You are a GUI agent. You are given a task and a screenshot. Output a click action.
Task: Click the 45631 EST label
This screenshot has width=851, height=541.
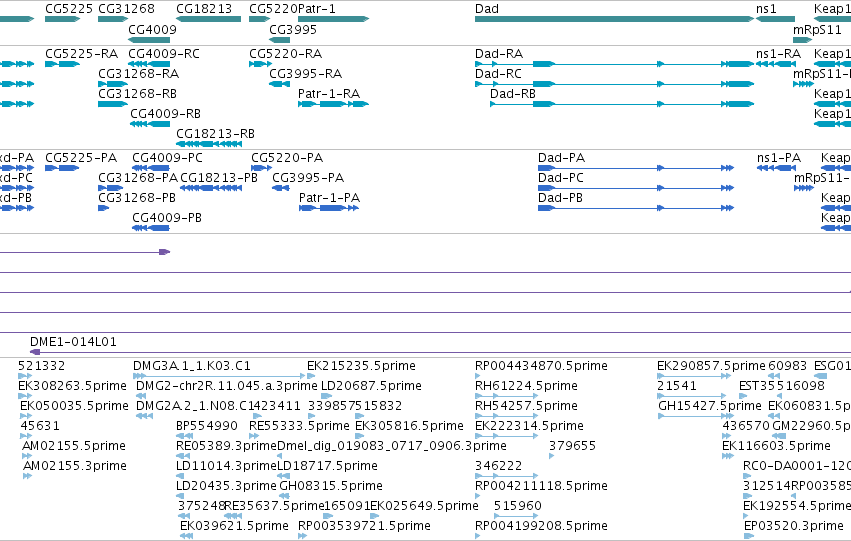(x=40, y=426)
